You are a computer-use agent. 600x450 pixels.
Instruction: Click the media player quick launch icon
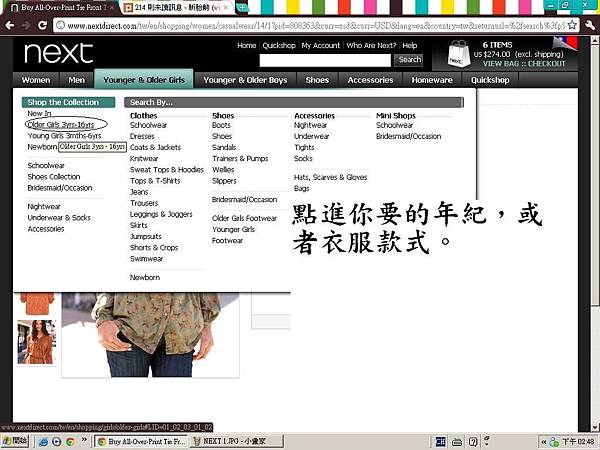click(57, 442)
